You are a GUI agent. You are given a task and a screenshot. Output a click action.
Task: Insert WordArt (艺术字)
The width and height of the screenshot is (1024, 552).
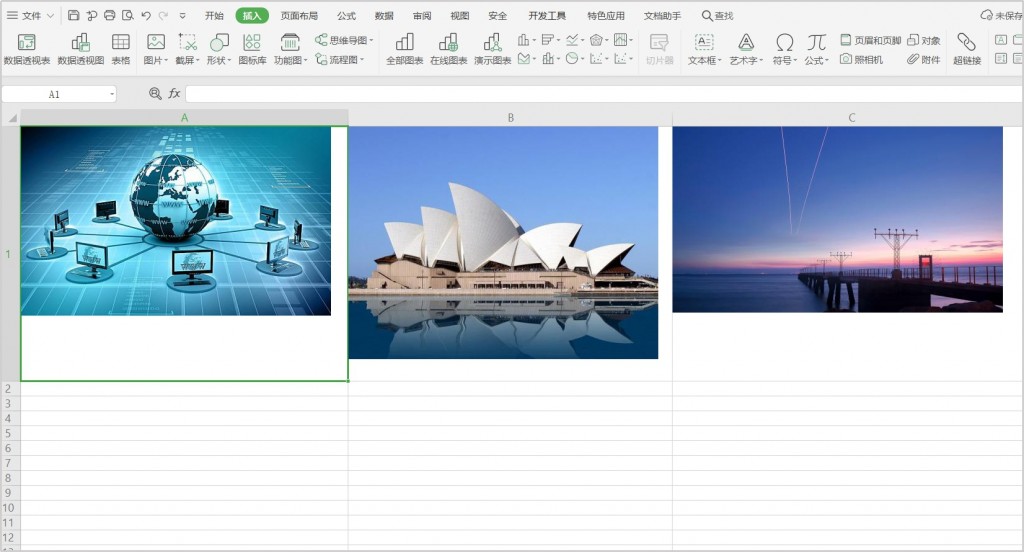[746, 49]
